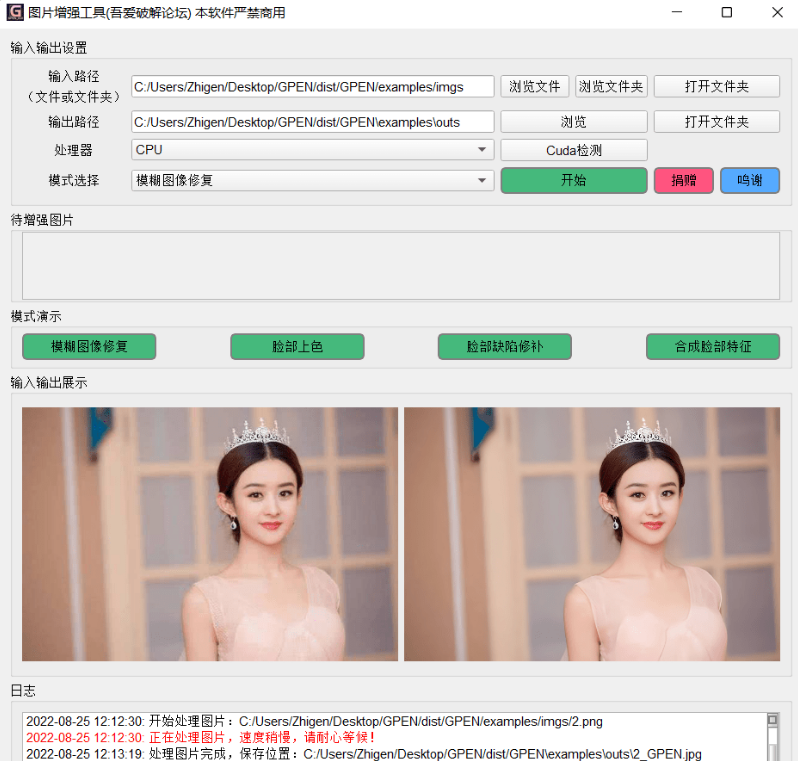Click the pink 捐赠 button
798x761 pixels.
683,180
